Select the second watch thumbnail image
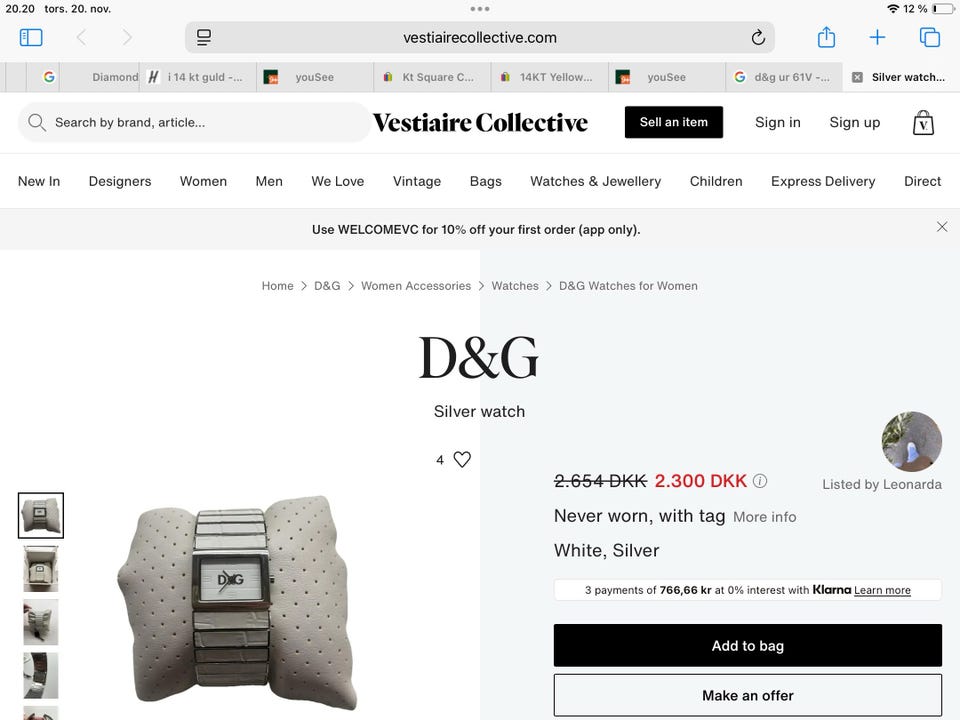The height and width of the screenshot is (720, 960). coord(41,569)
